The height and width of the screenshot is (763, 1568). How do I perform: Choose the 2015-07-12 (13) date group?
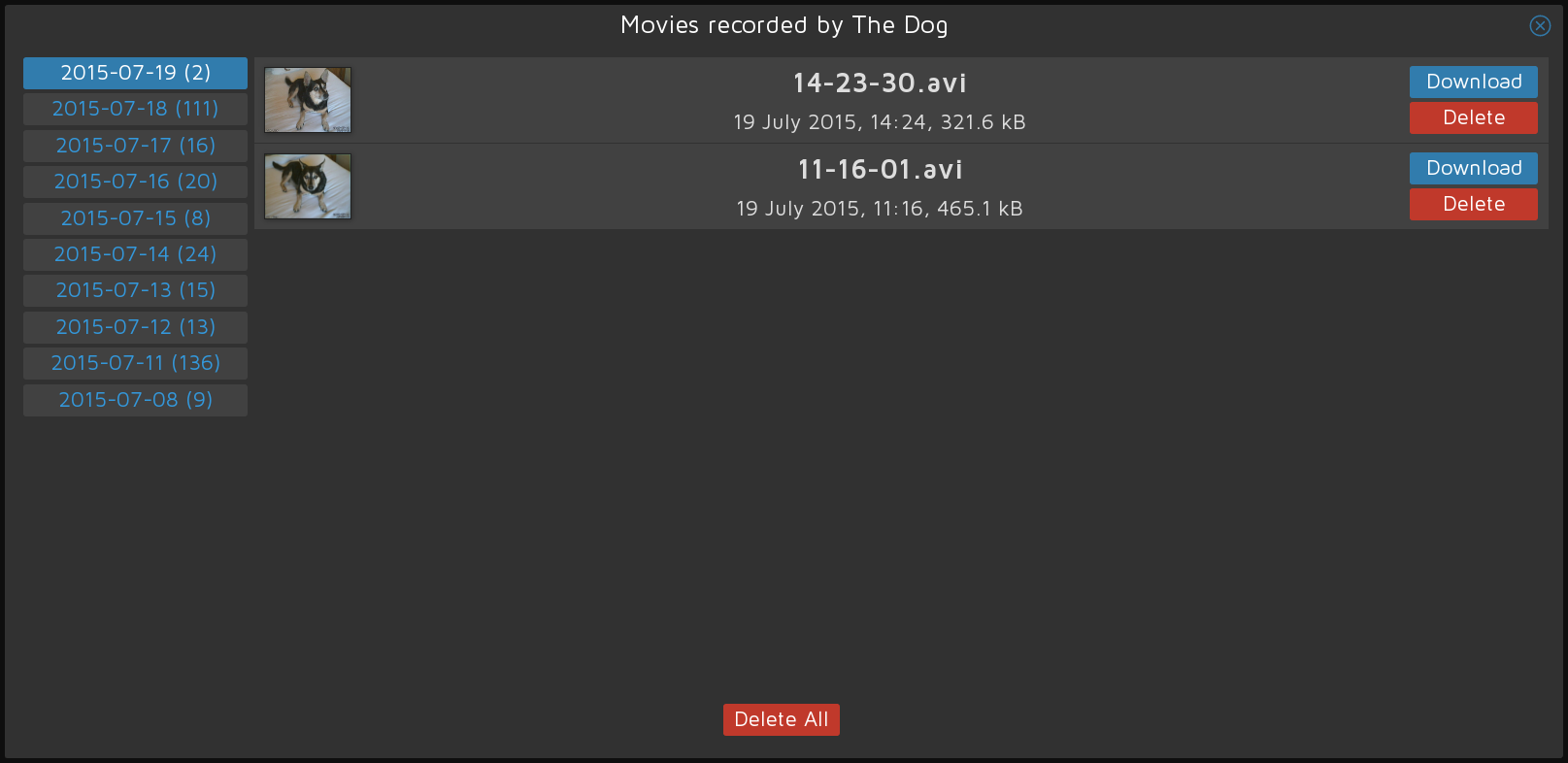[x=136, y=327]
